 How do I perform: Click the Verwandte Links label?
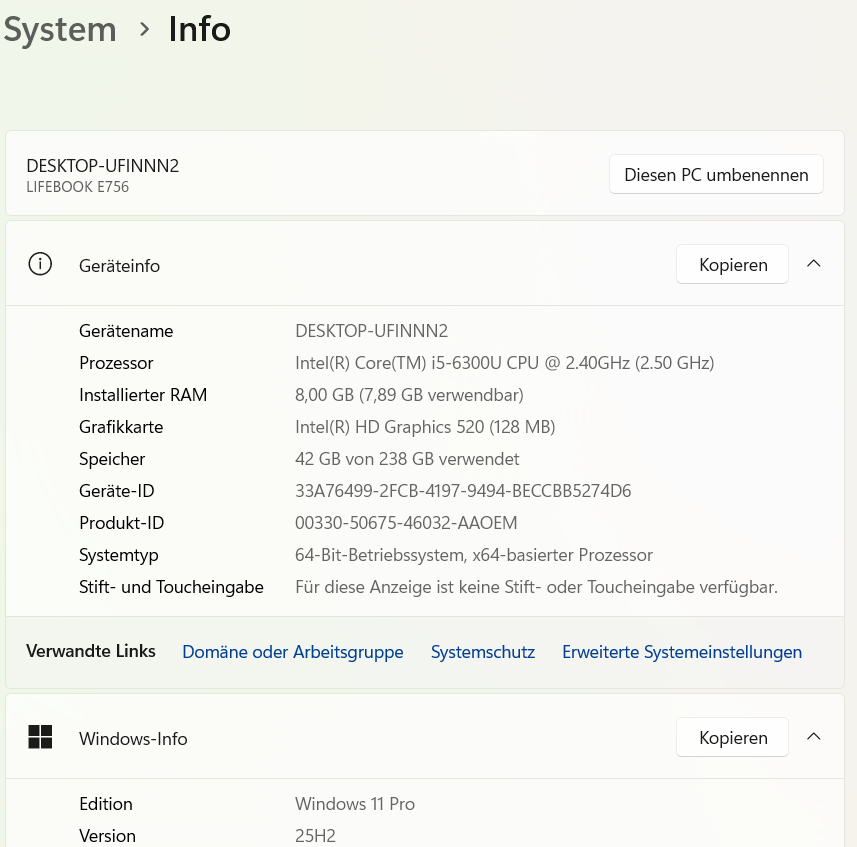[x=91, y=651]
